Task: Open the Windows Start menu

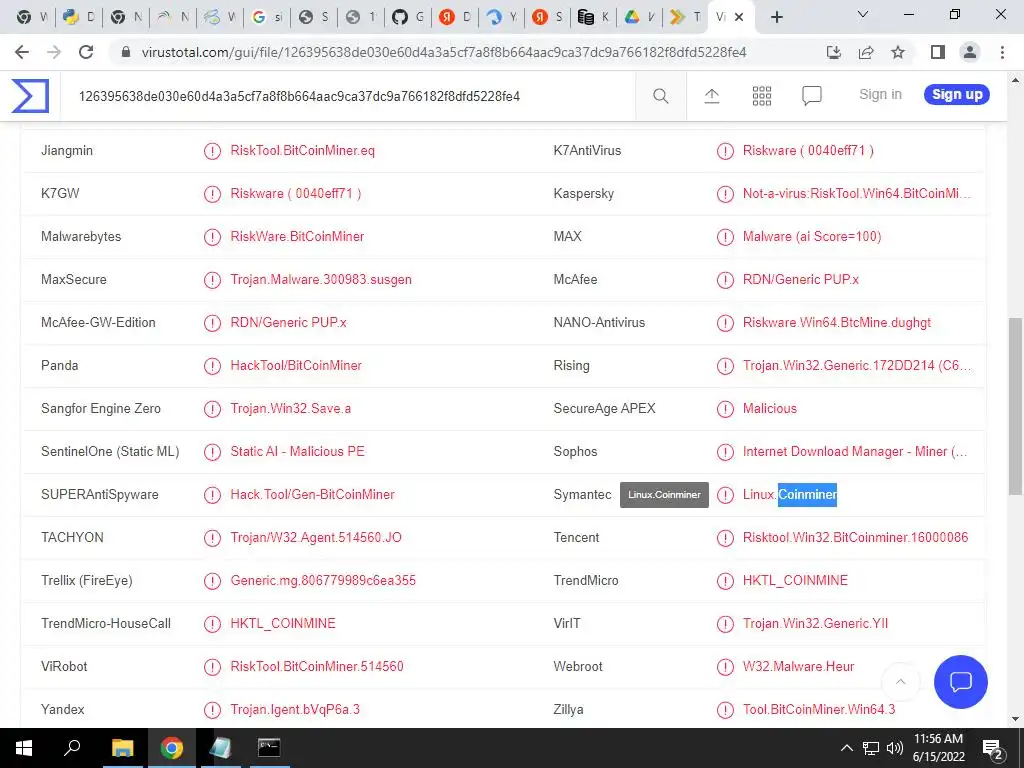Action: pyautogui.click(x=24, y=748)
